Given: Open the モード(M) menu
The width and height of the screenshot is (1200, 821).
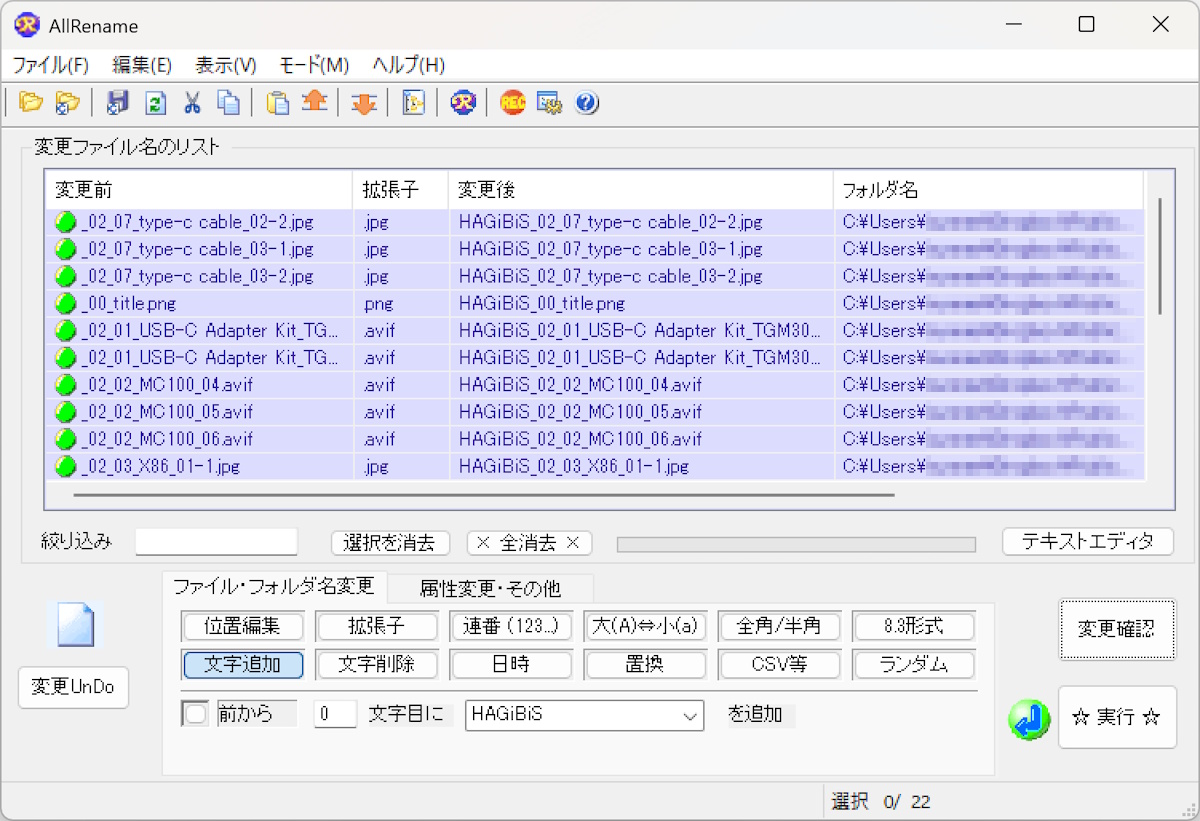Looking at the screenshot, I should (x=314, y=65).
